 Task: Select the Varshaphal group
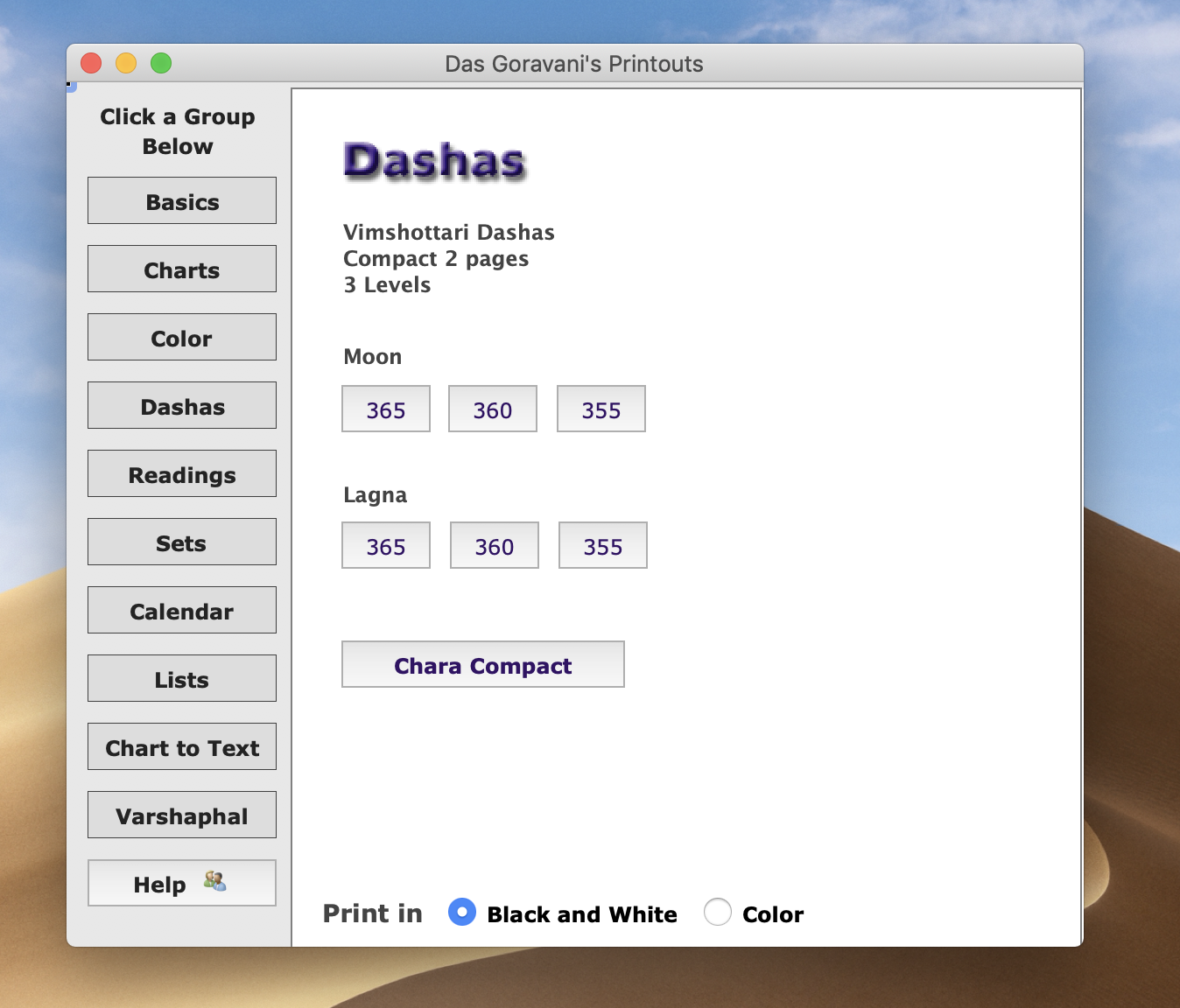[182, 815]
